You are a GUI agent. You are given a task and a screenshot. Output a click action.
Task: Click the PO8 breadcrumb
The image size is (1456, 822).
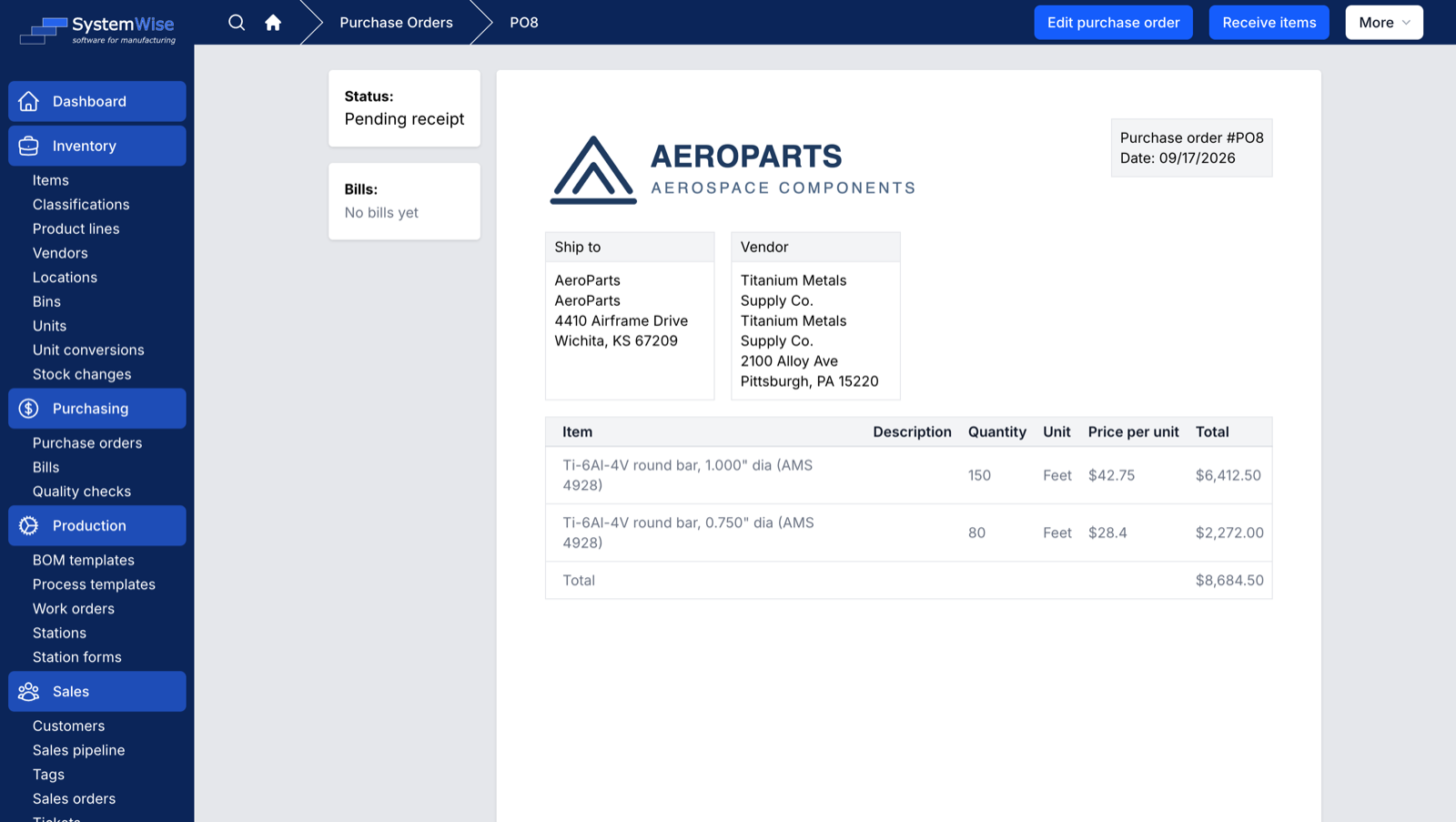coord(524,23)
